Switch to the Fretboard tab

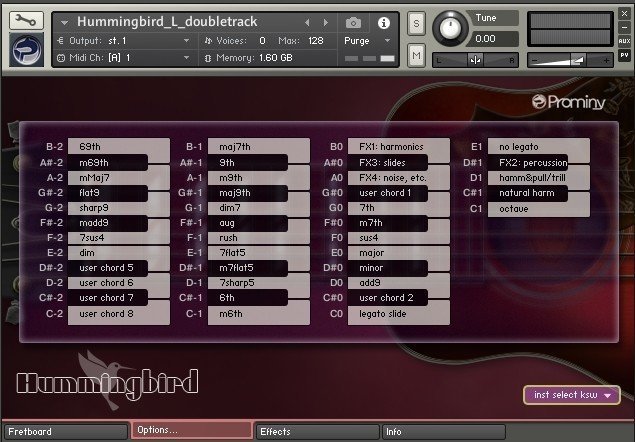click(66, 431)
